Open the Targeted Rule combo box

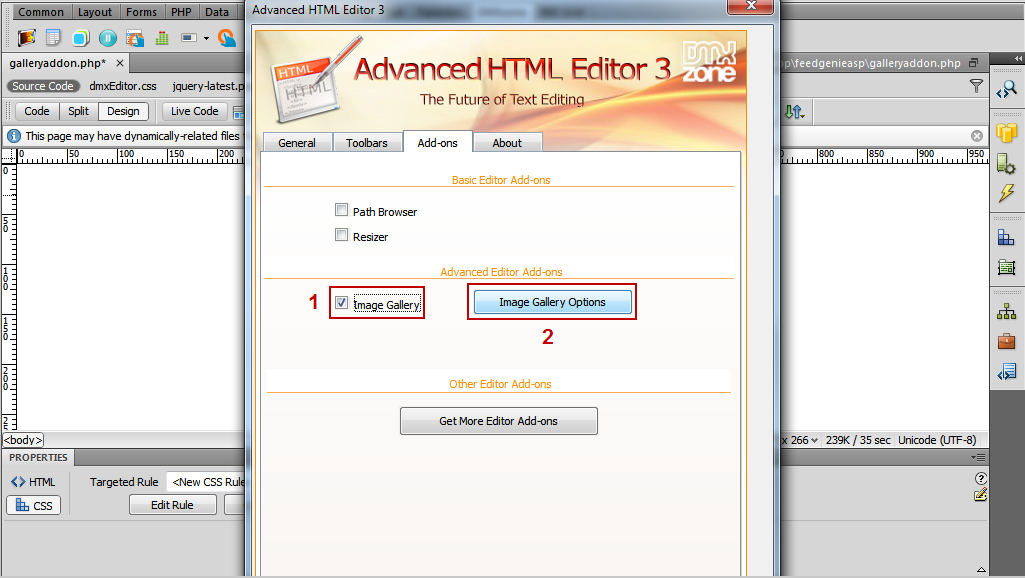[x=206, y=482]
